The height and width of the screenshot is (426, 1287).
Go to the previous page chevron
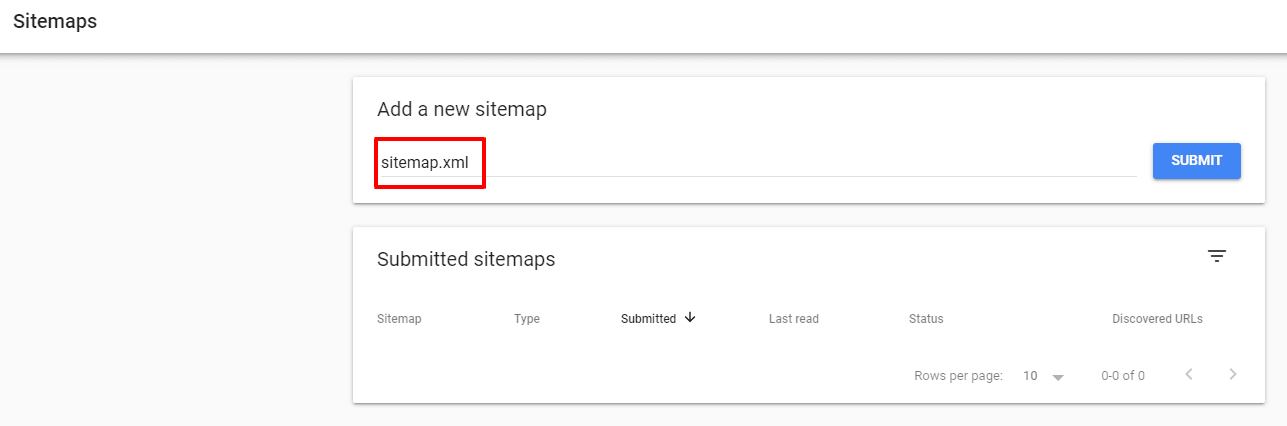(1189, 375)
